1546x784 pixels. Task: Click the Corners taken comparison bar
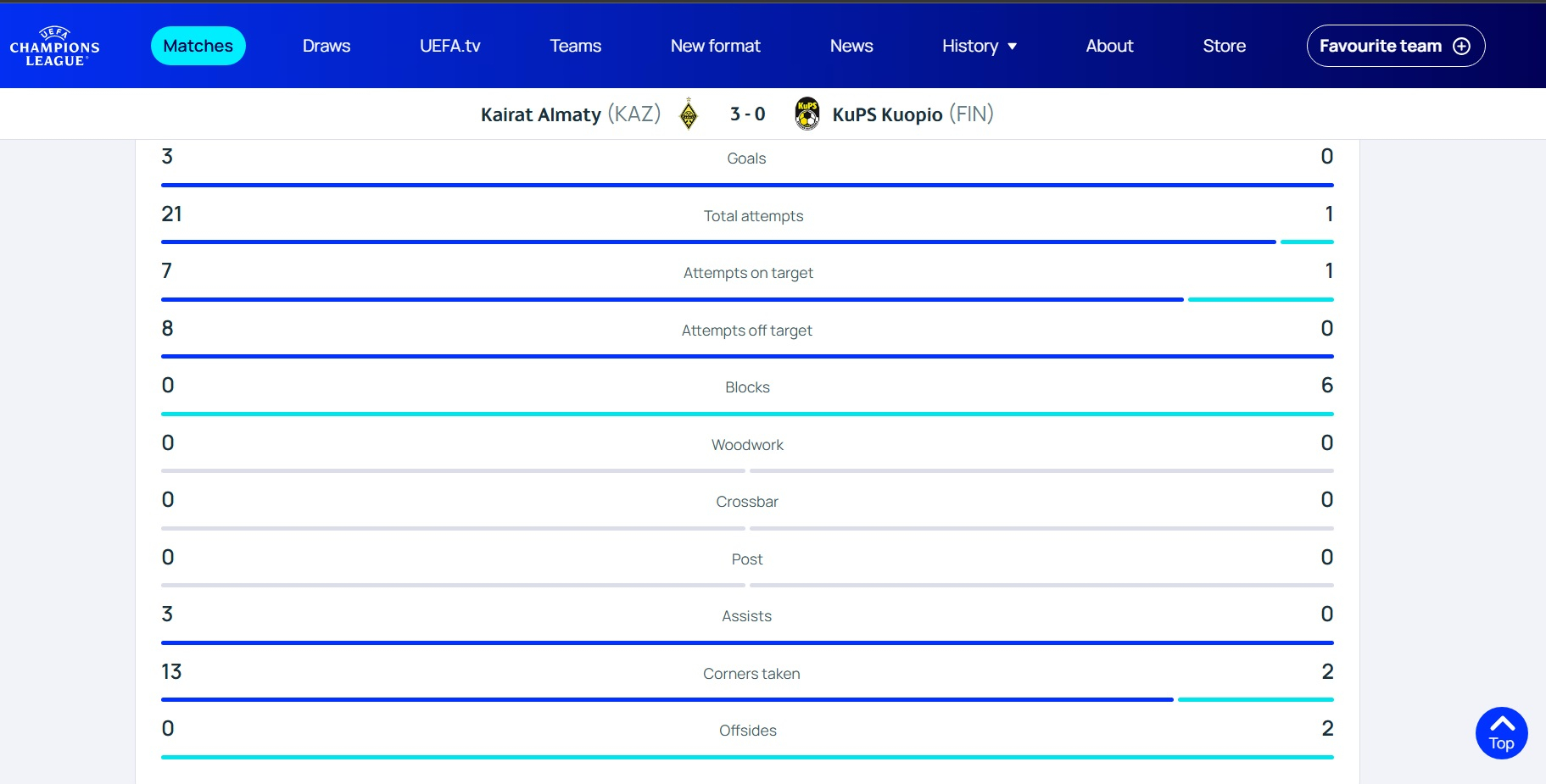[x=747, y=700]
